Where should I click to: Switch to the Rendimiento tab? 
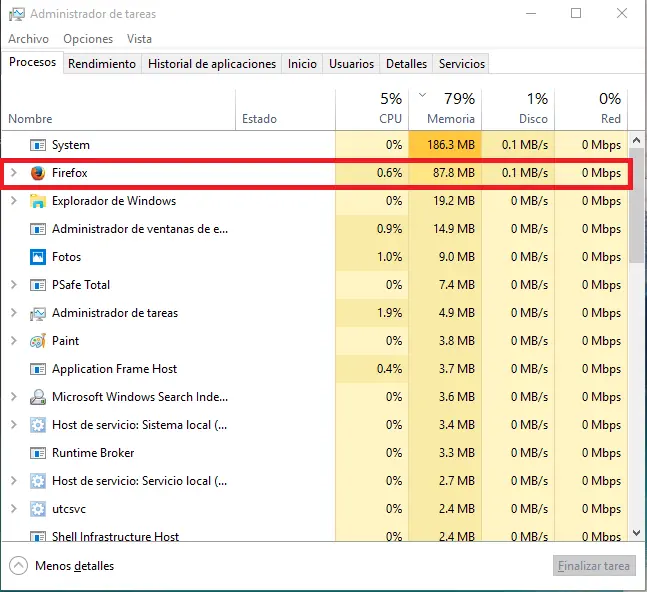pos(102,64)
